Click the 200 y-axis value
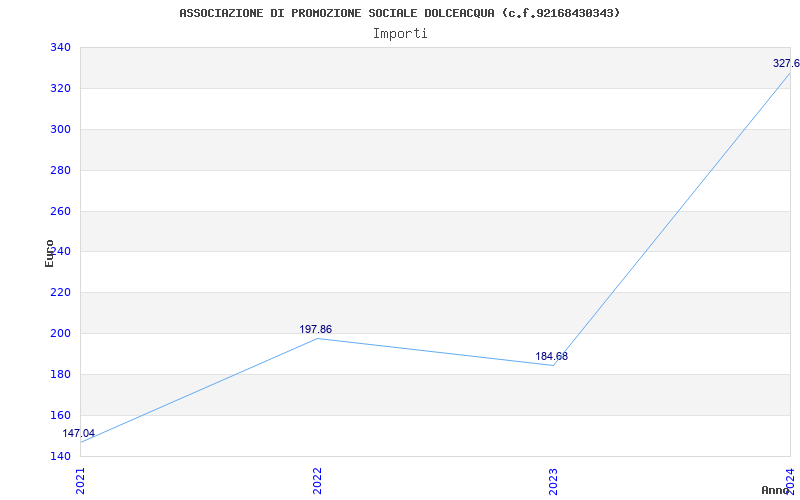This screenshot has height=500, width=800. pyautogui.click(x=60, y=333)
